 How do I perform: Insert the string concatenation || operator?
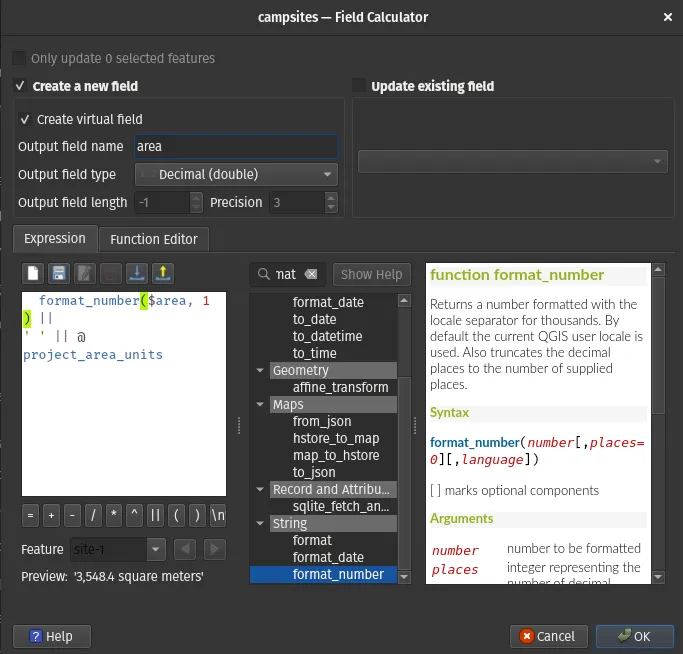point(155,515)
